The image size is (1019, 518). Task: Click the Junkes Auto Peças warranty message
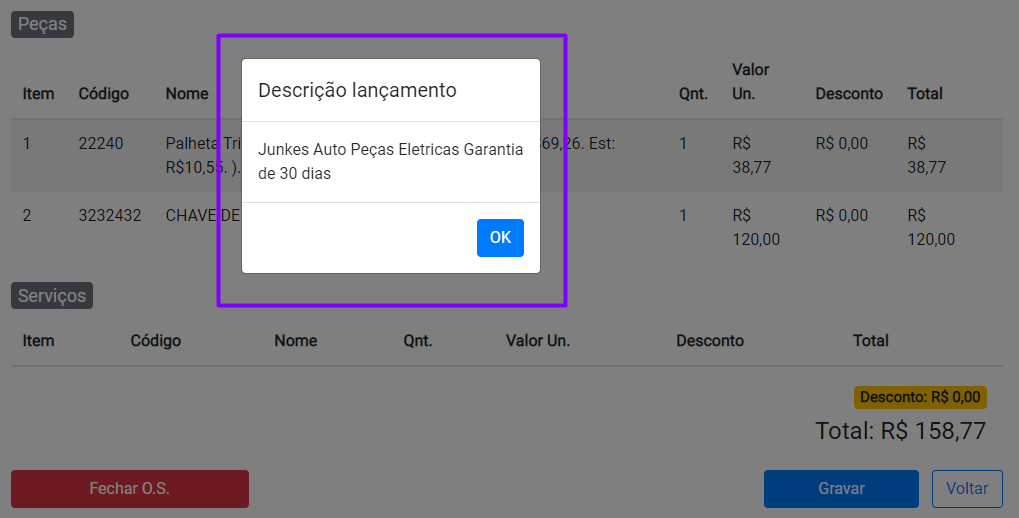(390, 161)
